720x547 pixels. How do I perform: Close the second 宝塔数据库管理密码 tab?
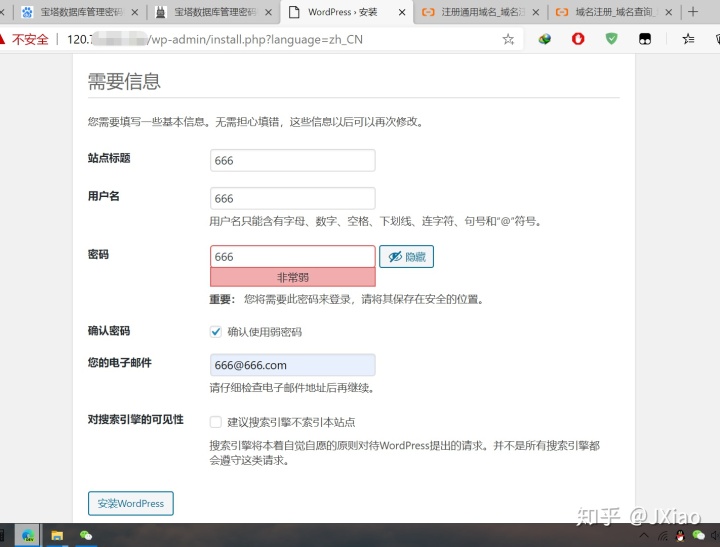(x=269, y=12)
